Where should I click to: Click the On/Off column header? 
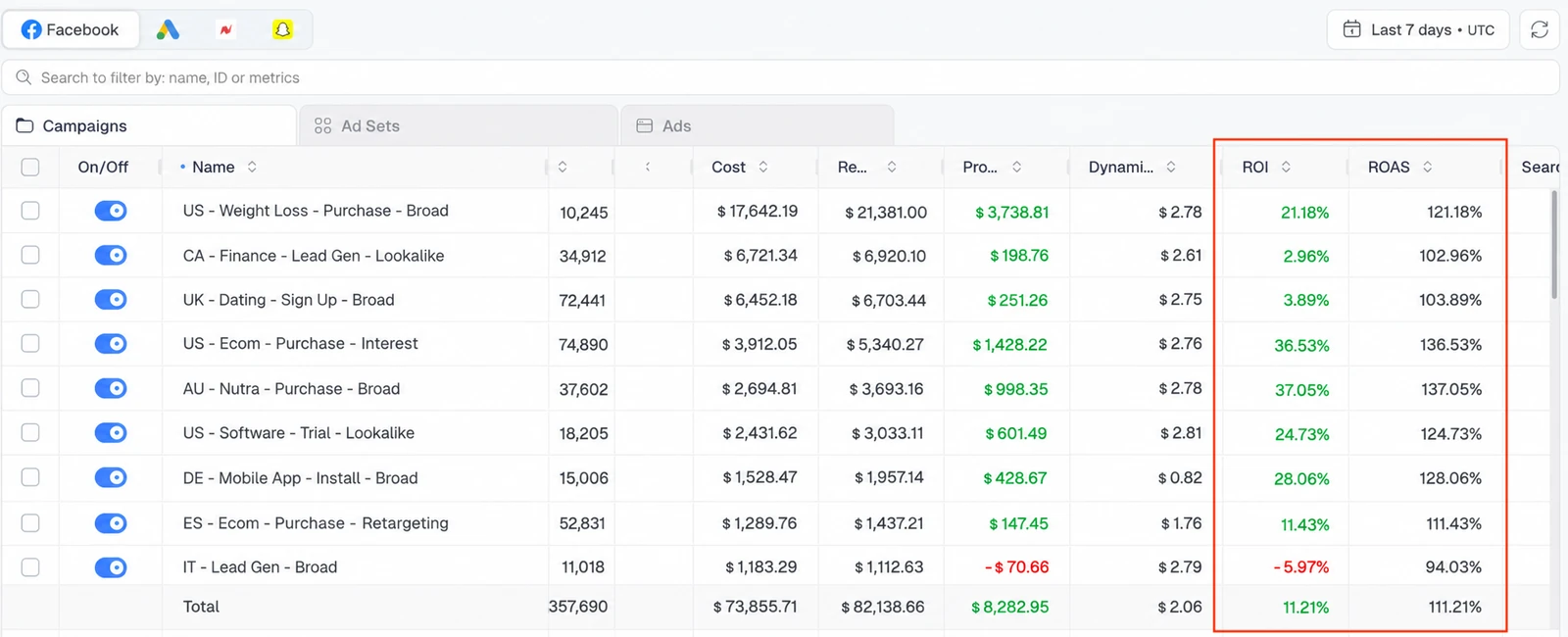(103, 167)
